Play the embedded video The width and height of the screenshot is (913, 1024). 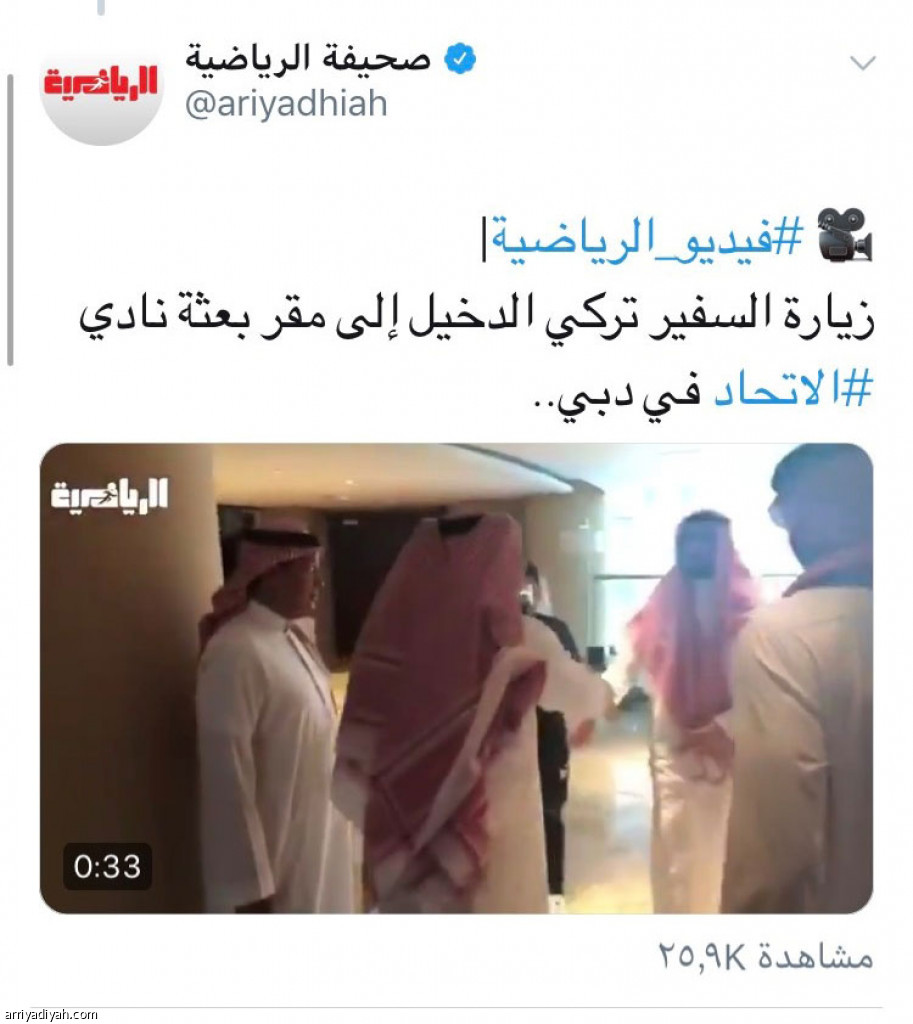click(456, 678)
